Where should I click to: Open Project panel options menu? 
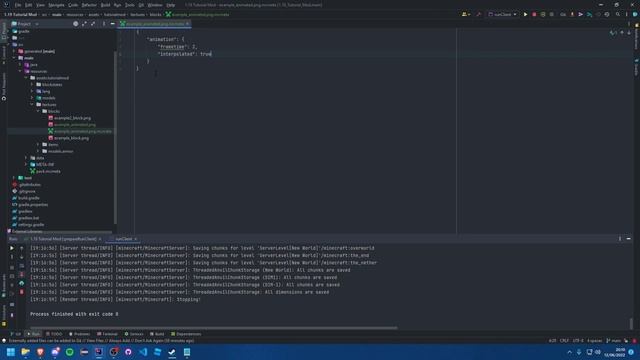click(104, 24)
